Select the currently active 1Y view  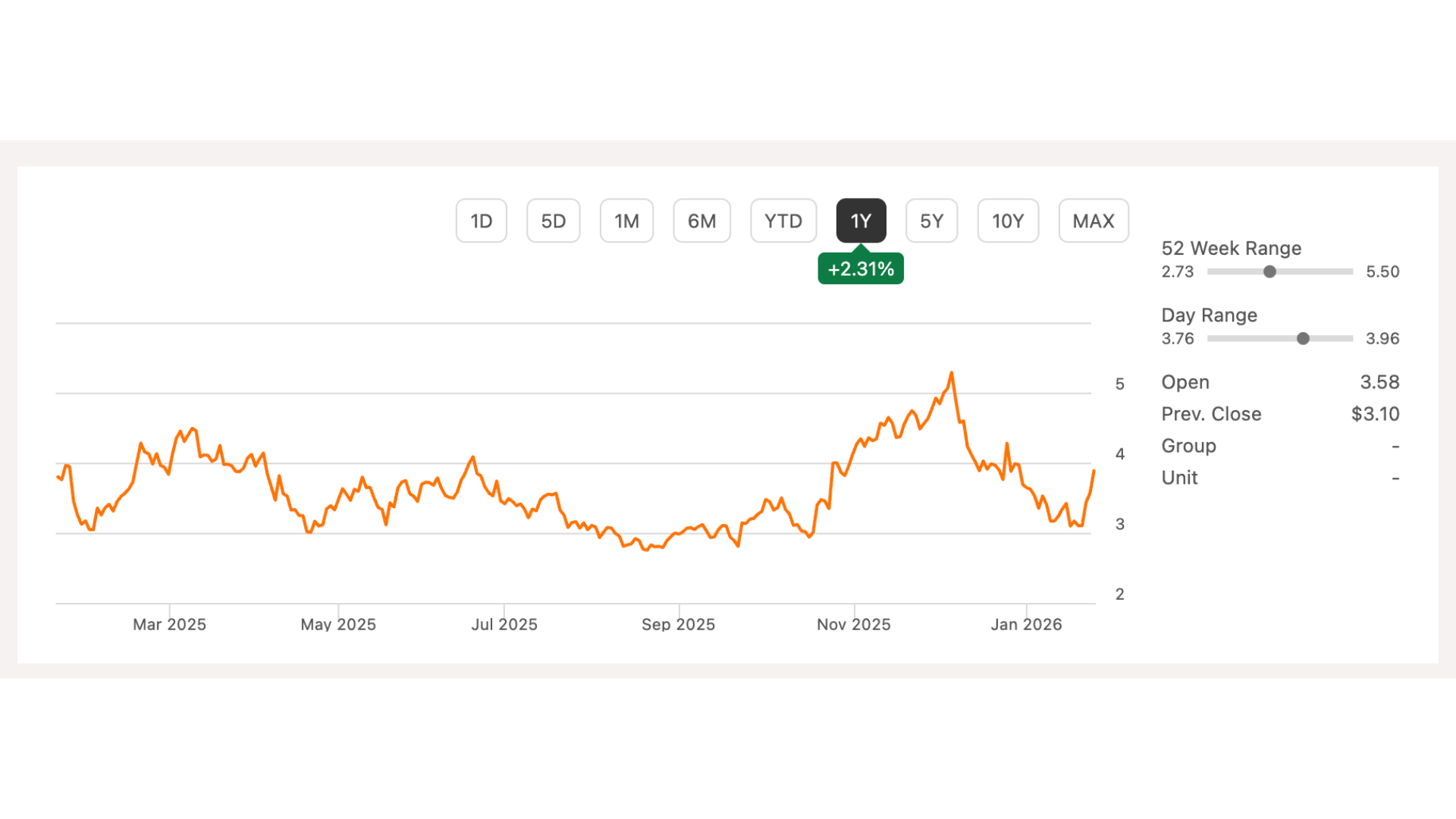[860, 221]
